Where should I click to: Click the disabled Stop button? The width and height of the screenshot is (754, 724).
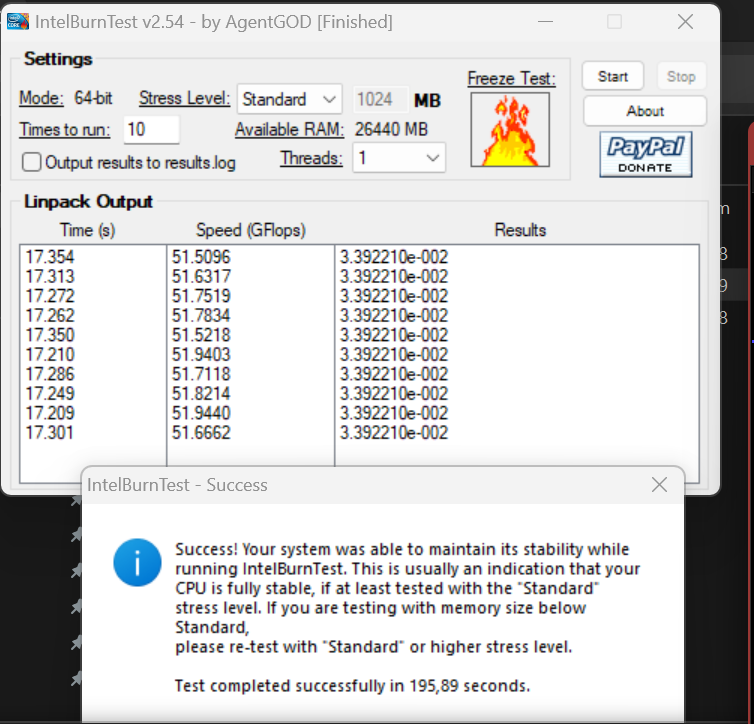(681, 76)
